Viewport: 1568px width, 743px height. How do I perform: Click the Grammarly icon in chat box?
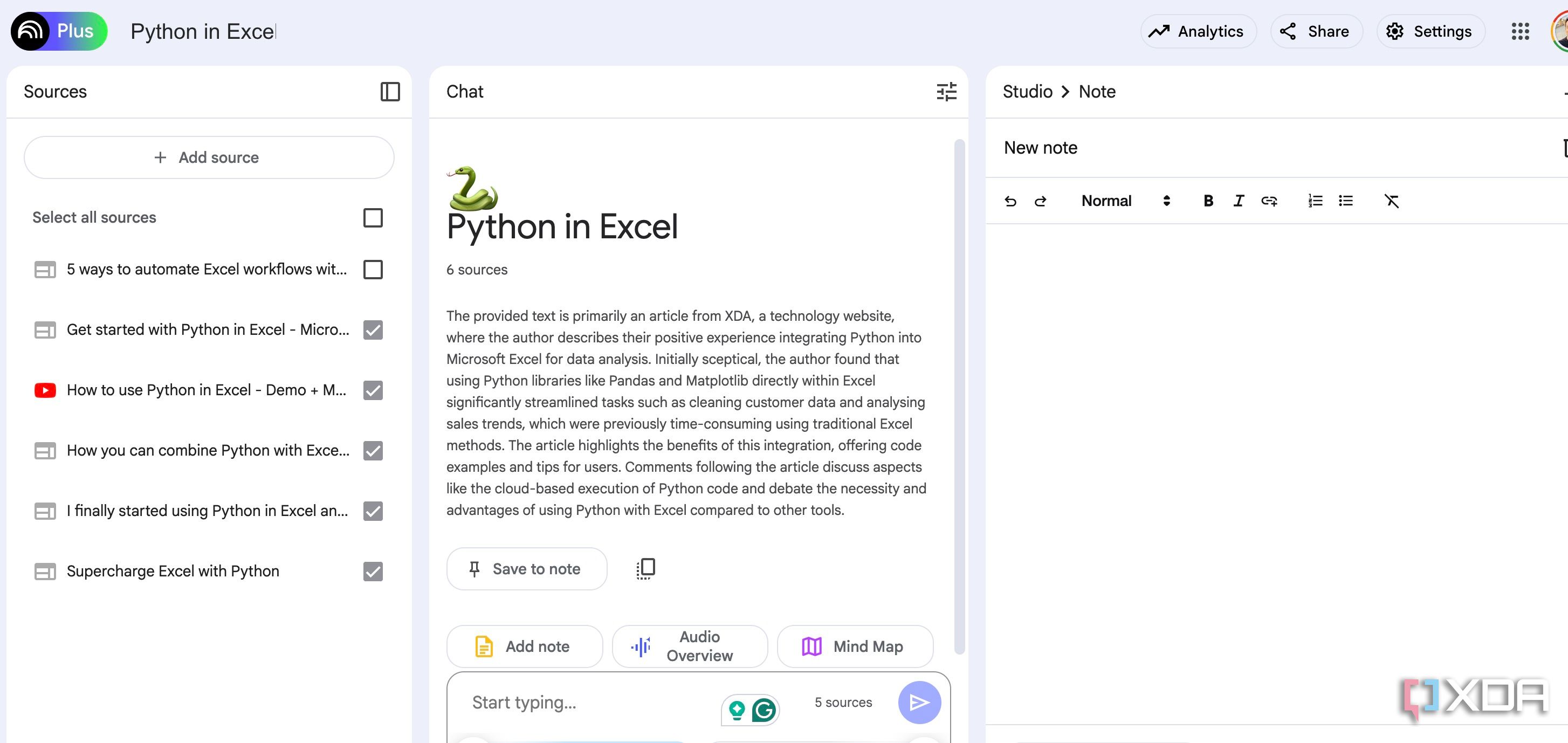click(x=764, y=710)
